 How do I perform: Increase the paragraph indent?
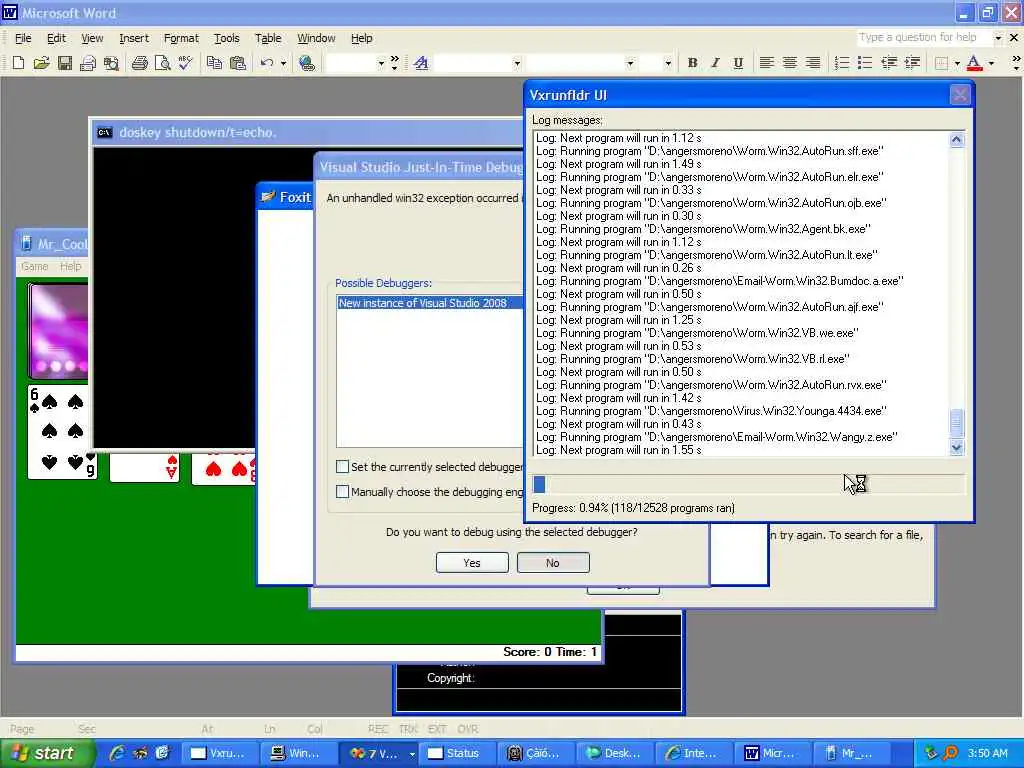[x=912, y=63]
